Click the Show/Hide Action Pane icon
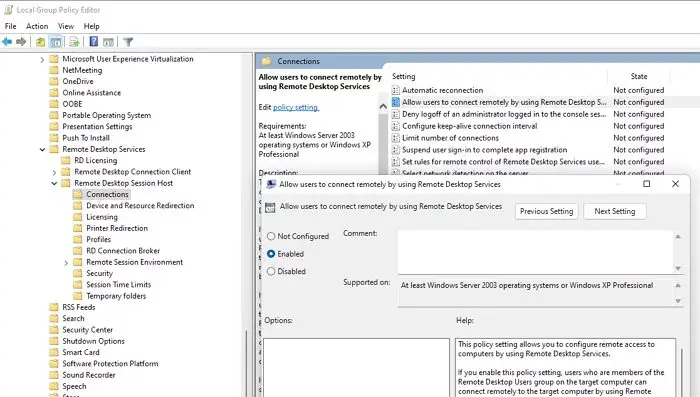This screenshot has height=397, width=700. (108, 42)
